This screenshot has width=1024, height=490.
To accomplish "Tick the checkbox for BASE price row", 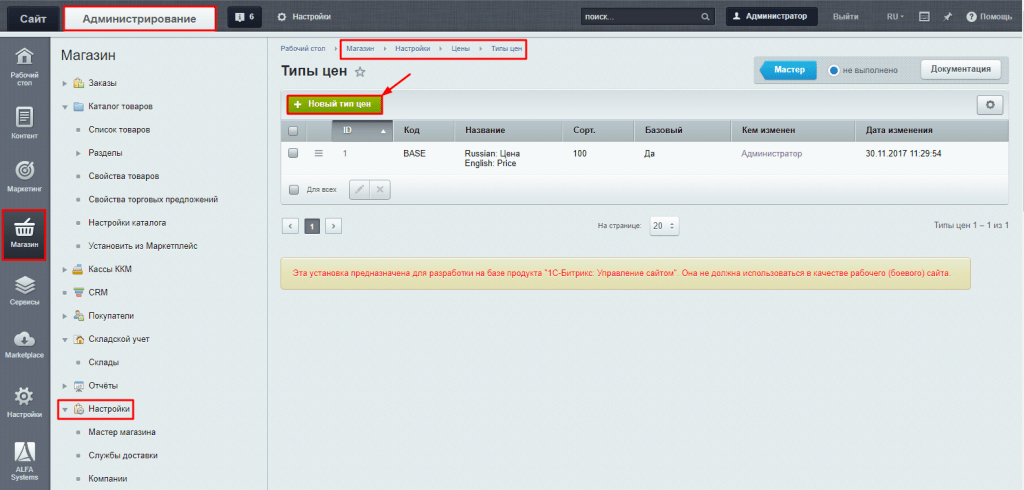I will tap(293, 153).
